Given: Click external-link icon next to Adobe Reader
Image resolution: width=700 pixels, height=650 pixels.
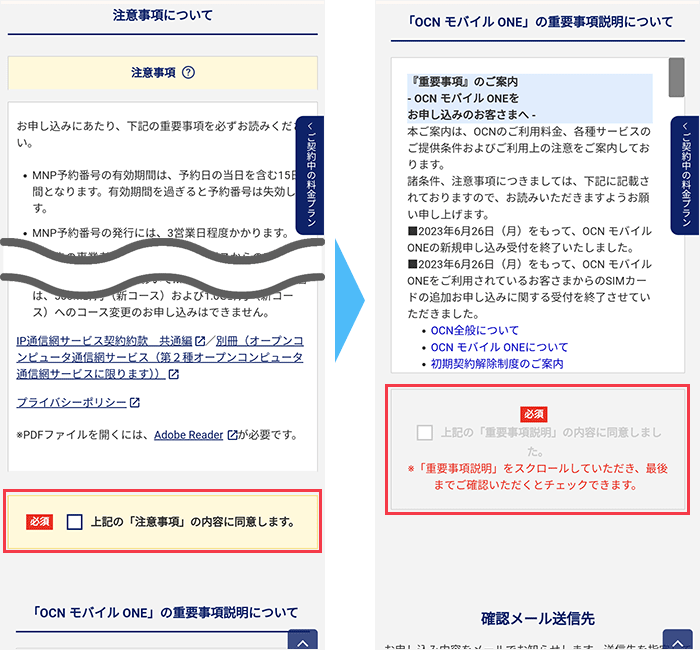Looking at the screenshot, I should [233, 435].
